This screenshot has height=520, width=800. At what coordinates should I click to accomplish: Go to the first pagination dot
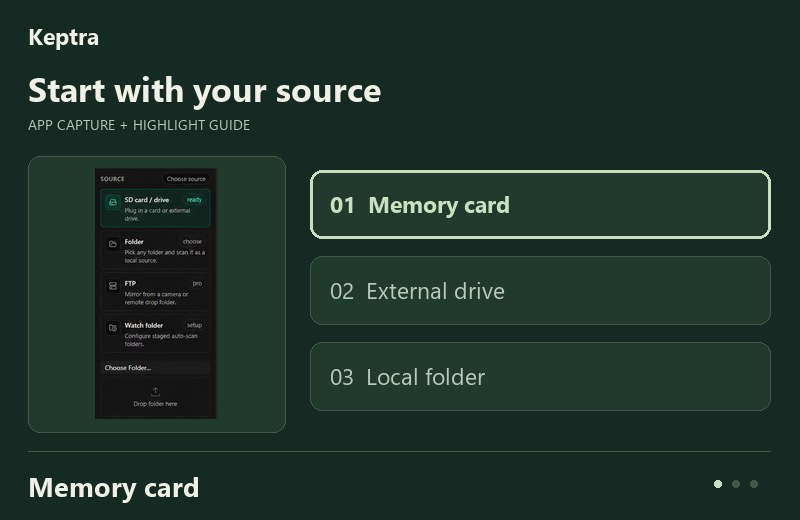(718, 484)
